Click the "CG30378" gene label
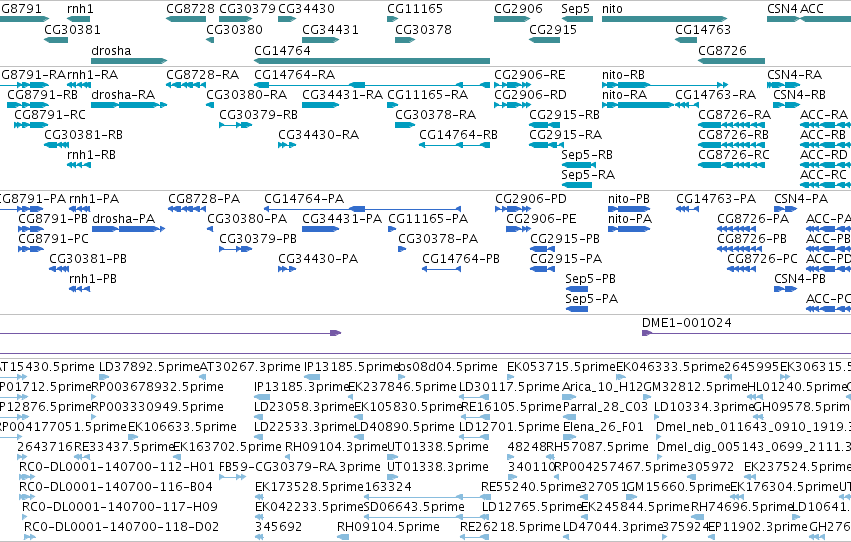 point(423,29)
